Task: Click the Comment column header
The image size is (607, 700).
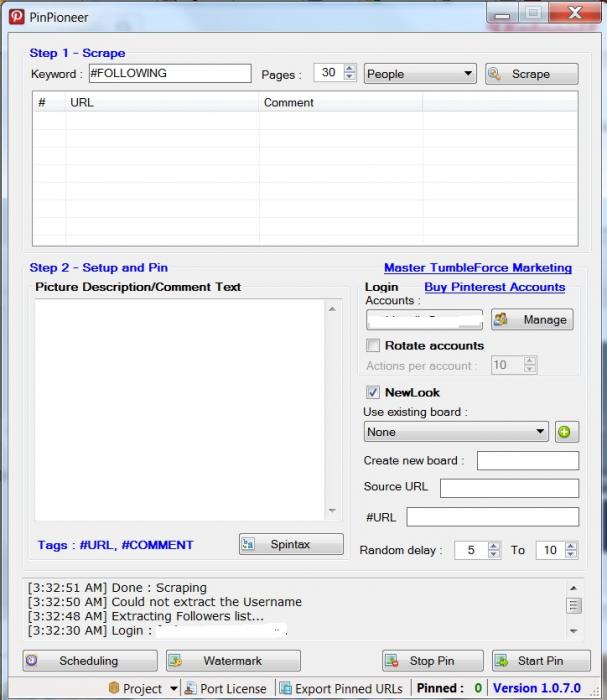Action: click(341, 103)
